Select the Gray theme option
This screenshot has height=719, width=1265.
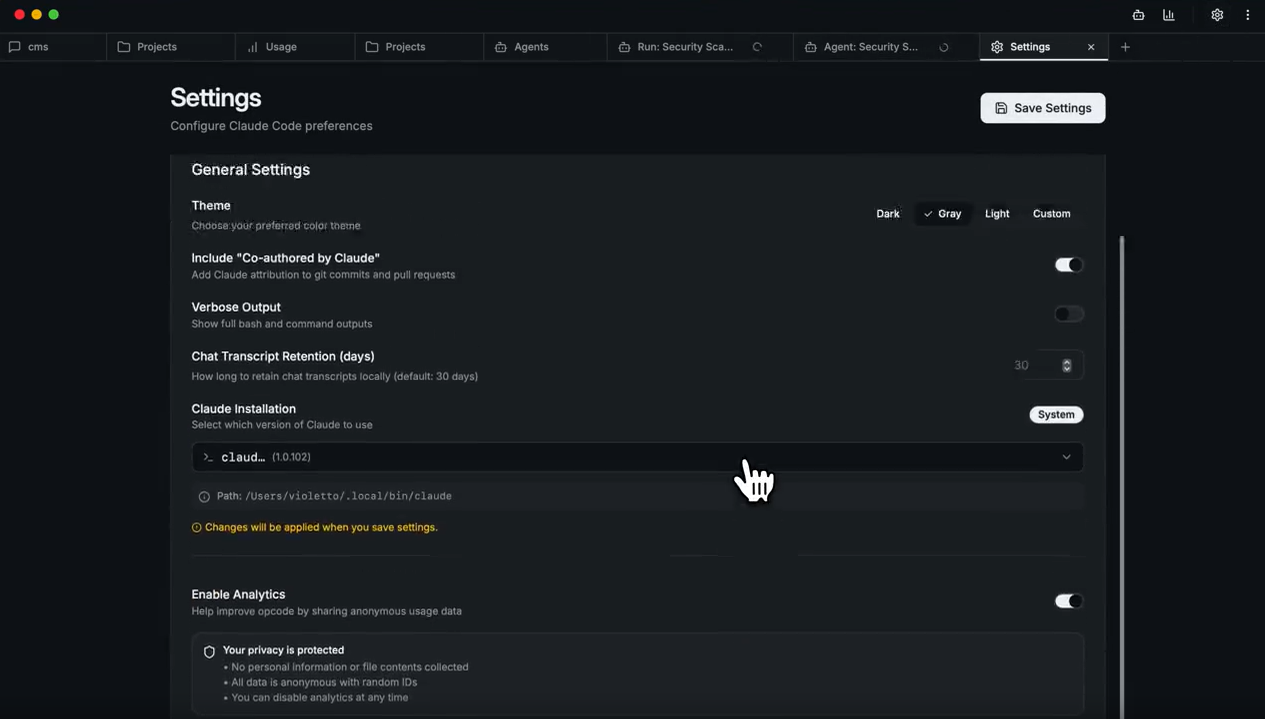pos(942,214)
